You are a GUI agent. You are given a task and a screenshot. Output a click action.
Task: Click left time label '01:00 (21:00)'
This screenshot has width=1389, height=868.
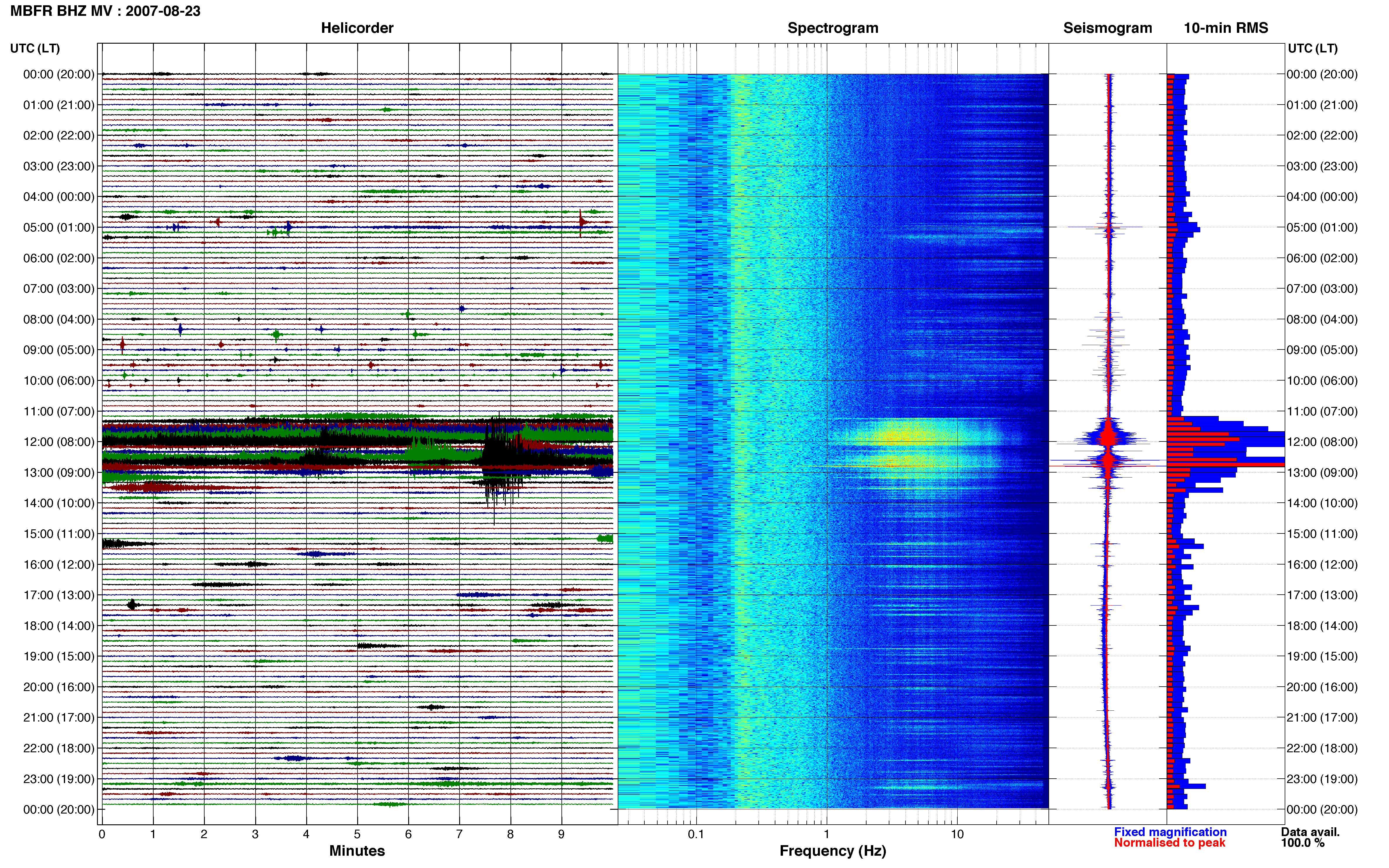click(59, 105)
